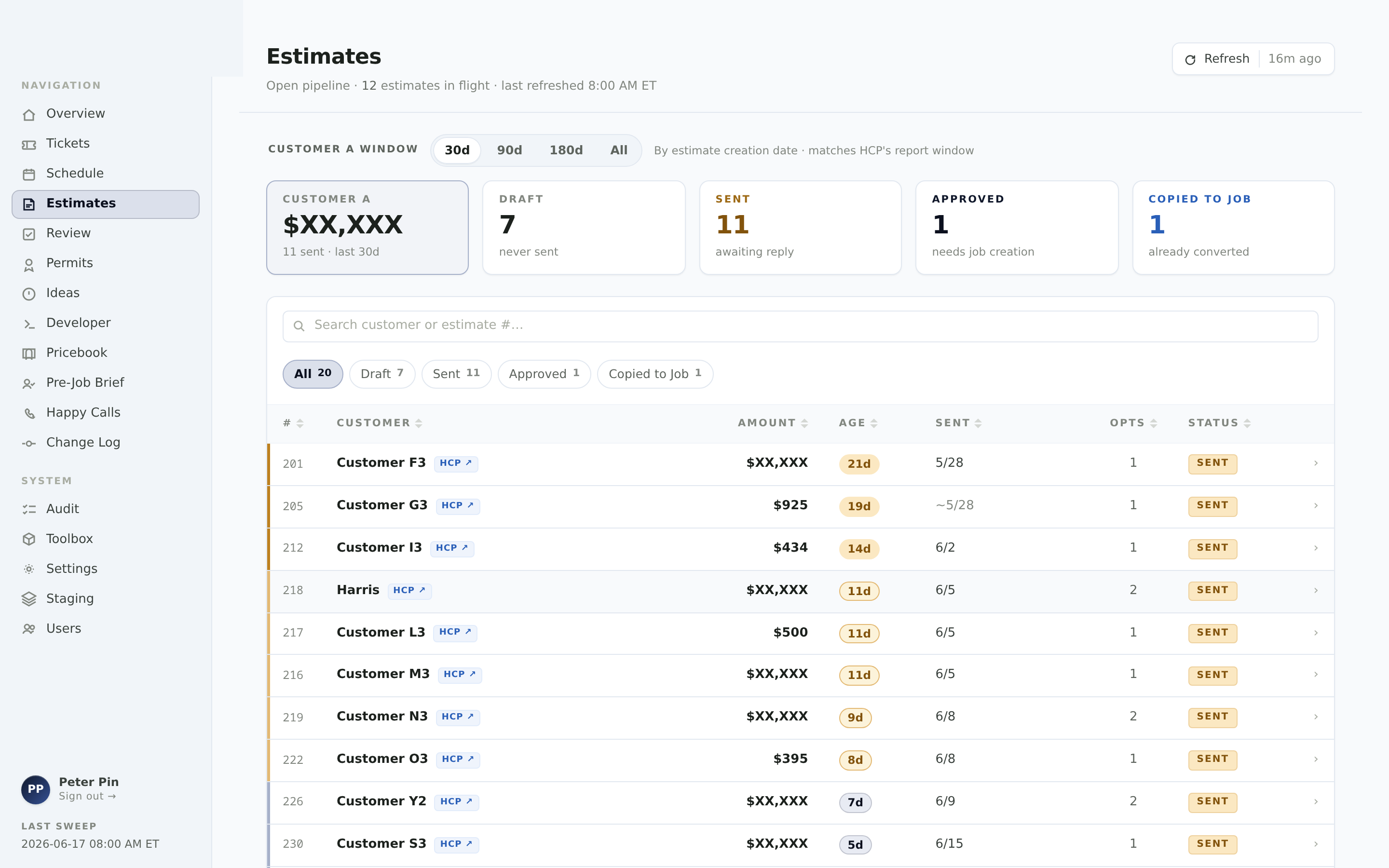Expand row 218 Harris chevron

pos(1316,591)
